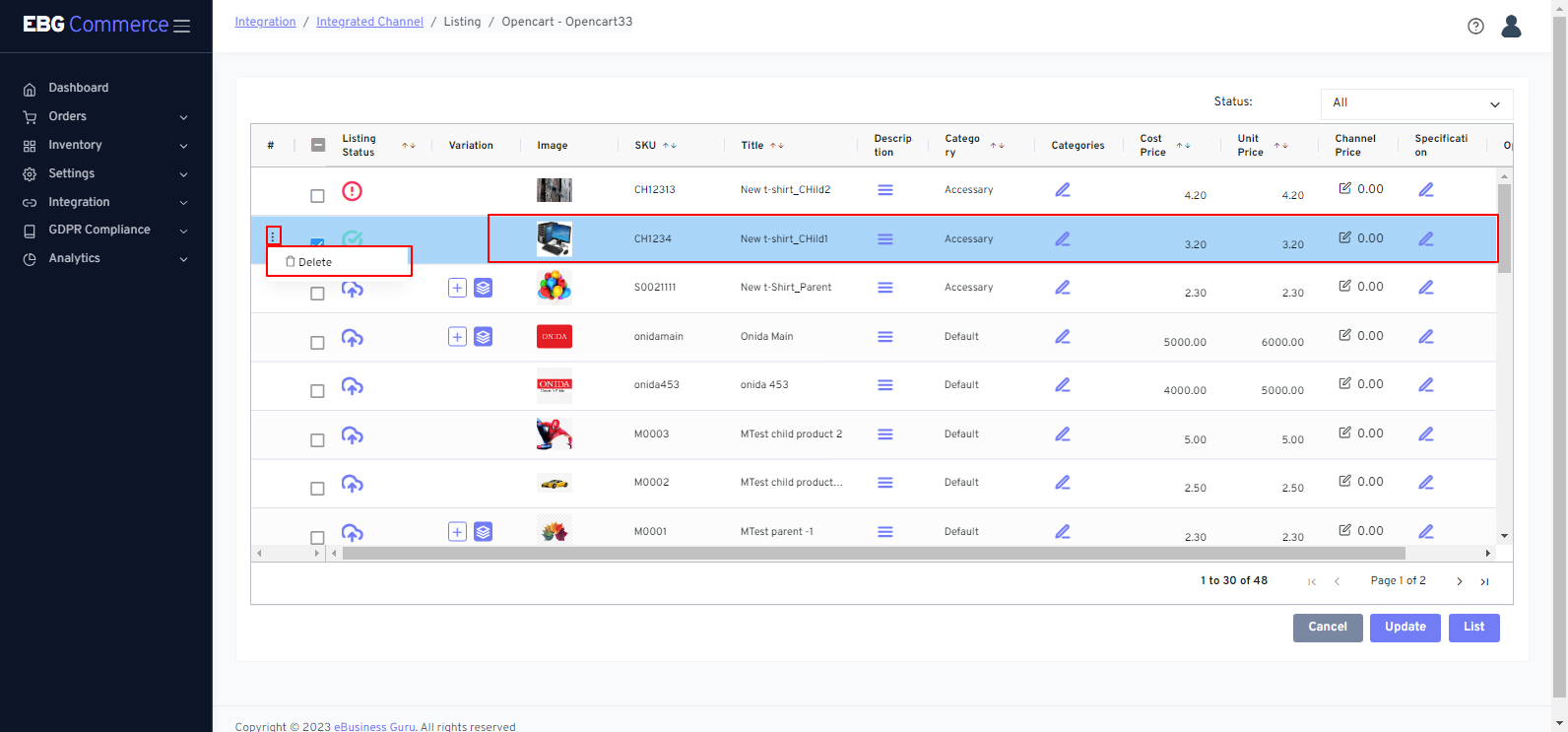1568x732 pixels.
Task: Click the hamburger menu icon beside EBG Commerce
Action: [x=181, y=26]
